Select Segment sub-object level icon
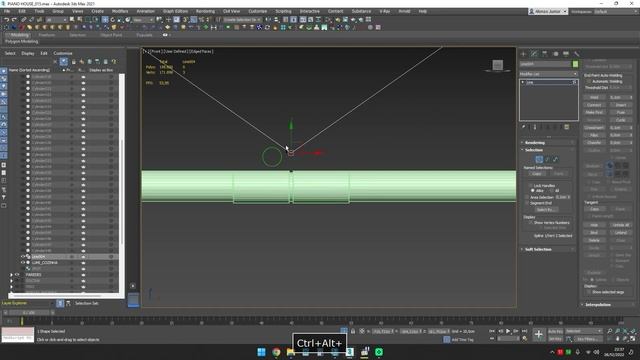The height and width of the screenshot is (360, 640). tap(547, 160)
